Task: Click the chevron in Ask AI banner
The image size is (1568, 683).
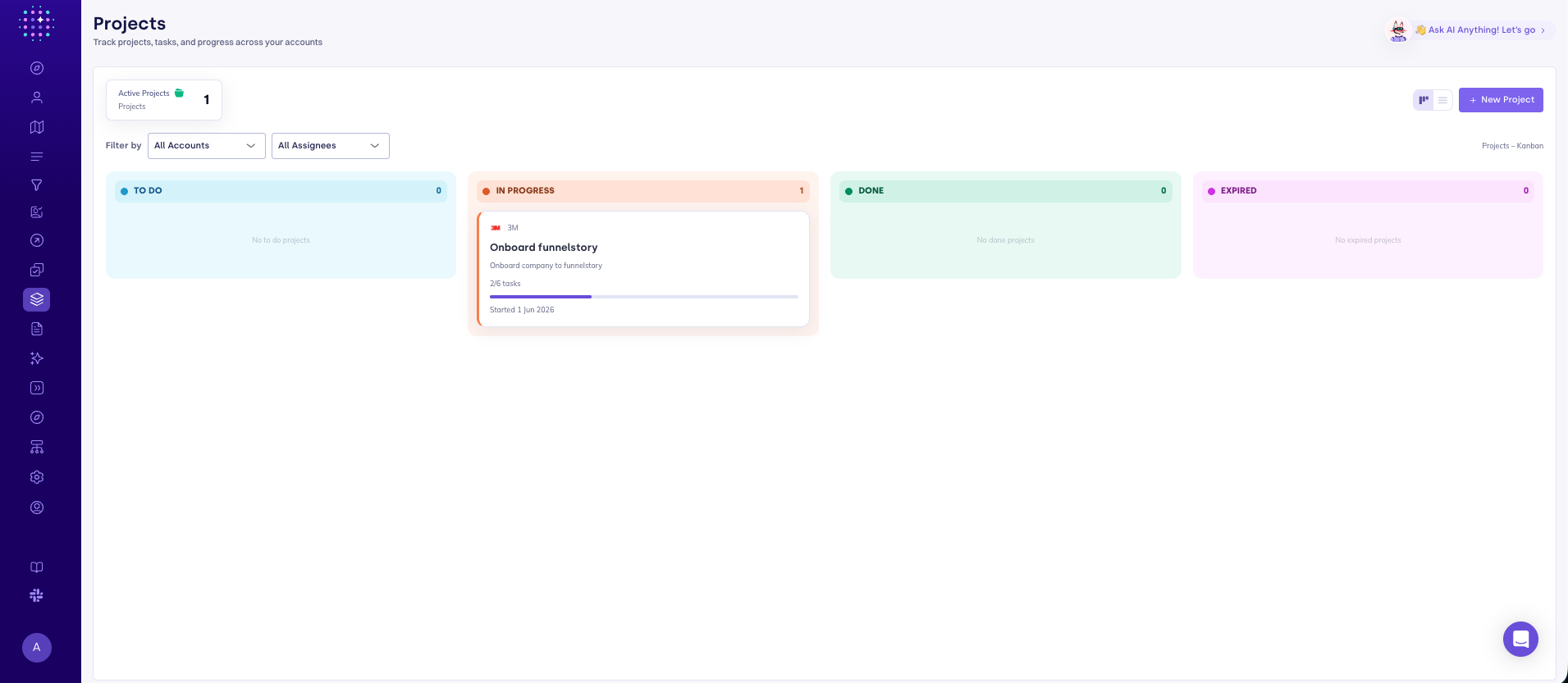Action: coord(1543,30)
